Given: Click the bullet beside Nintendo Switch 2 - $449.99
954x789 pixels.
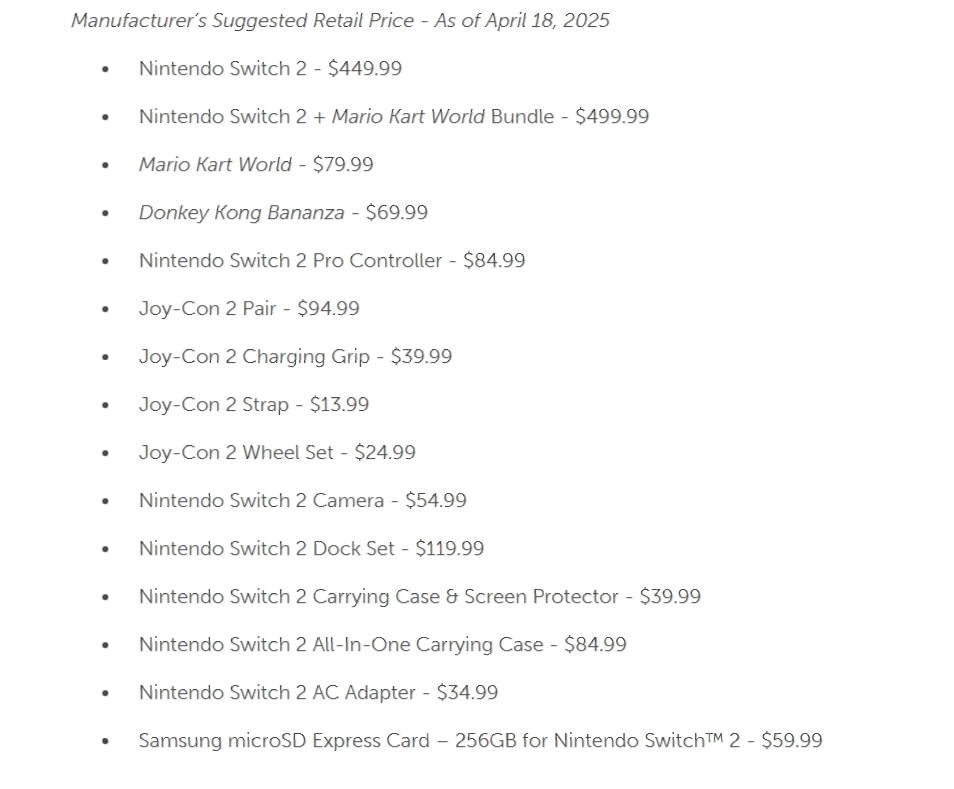Looking at the screenshot, I should click(105, 69).
